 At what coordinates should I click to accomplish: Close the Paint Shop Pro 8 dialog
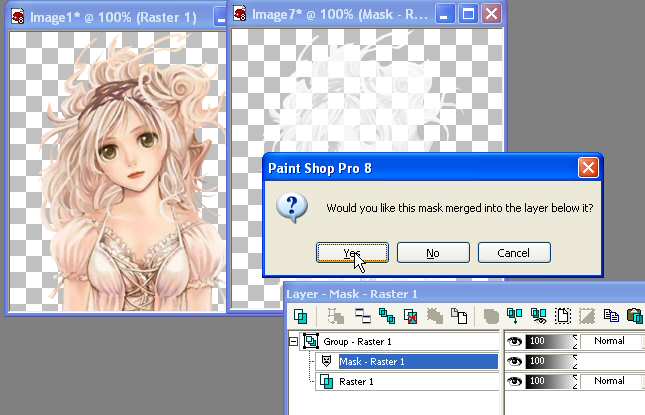coord(588,167)
